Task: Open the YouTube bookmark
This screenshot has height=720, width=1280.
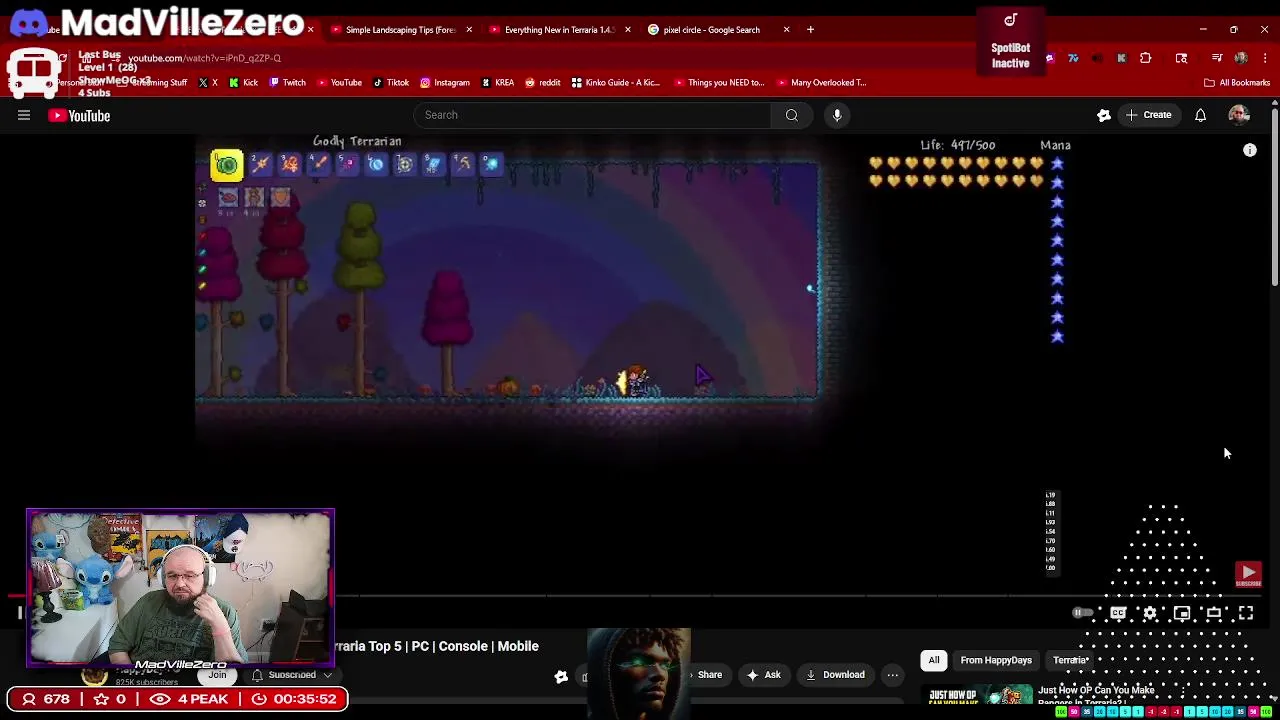Action: (339, 83)
